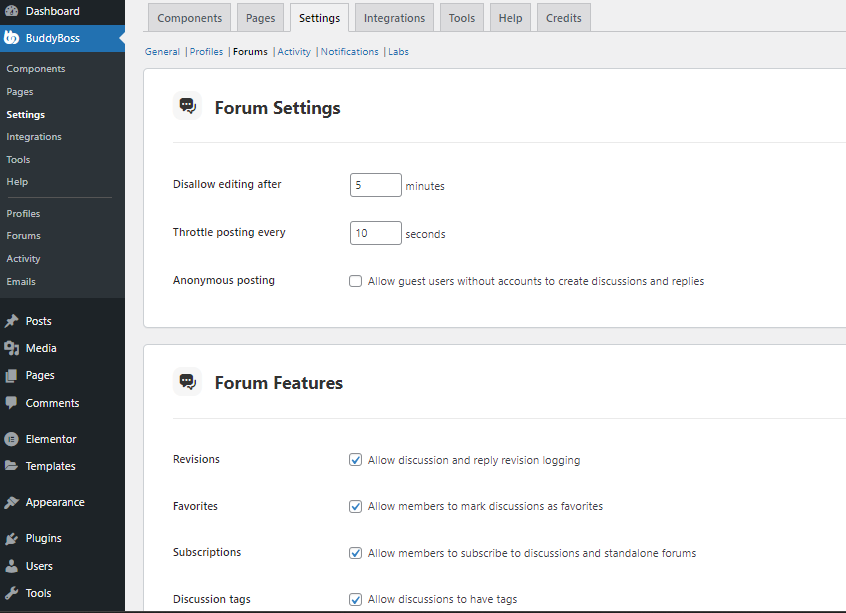Click the Forum Features heading
The width and height of the screenshot is (846, 613).
tap(278, 383)
